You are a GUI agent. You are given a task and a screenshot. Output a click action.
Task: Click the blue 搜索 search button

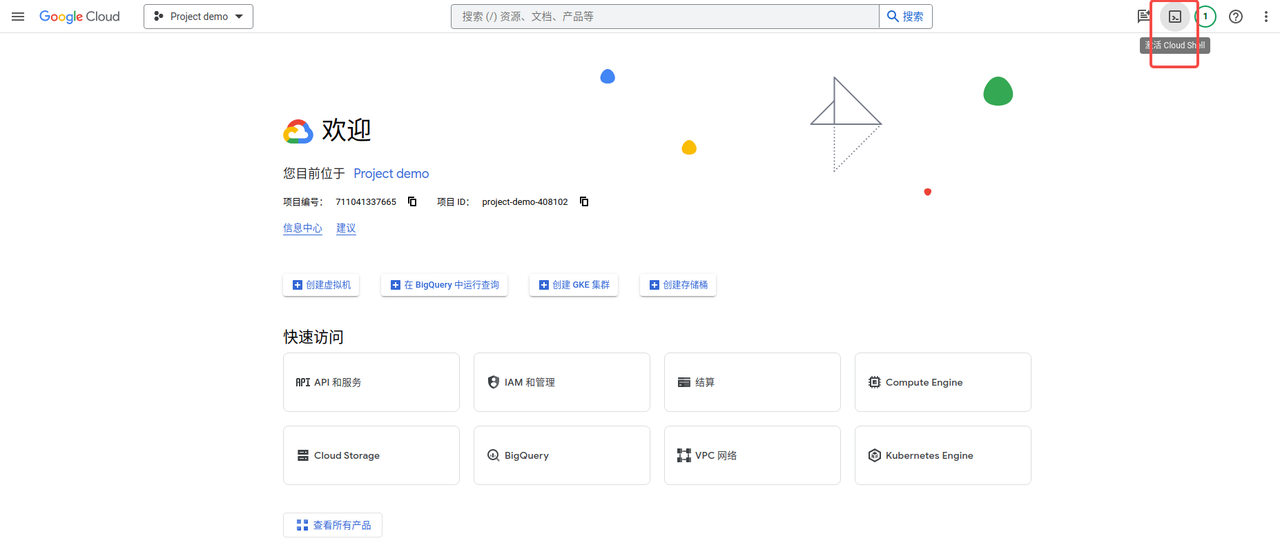906,17
